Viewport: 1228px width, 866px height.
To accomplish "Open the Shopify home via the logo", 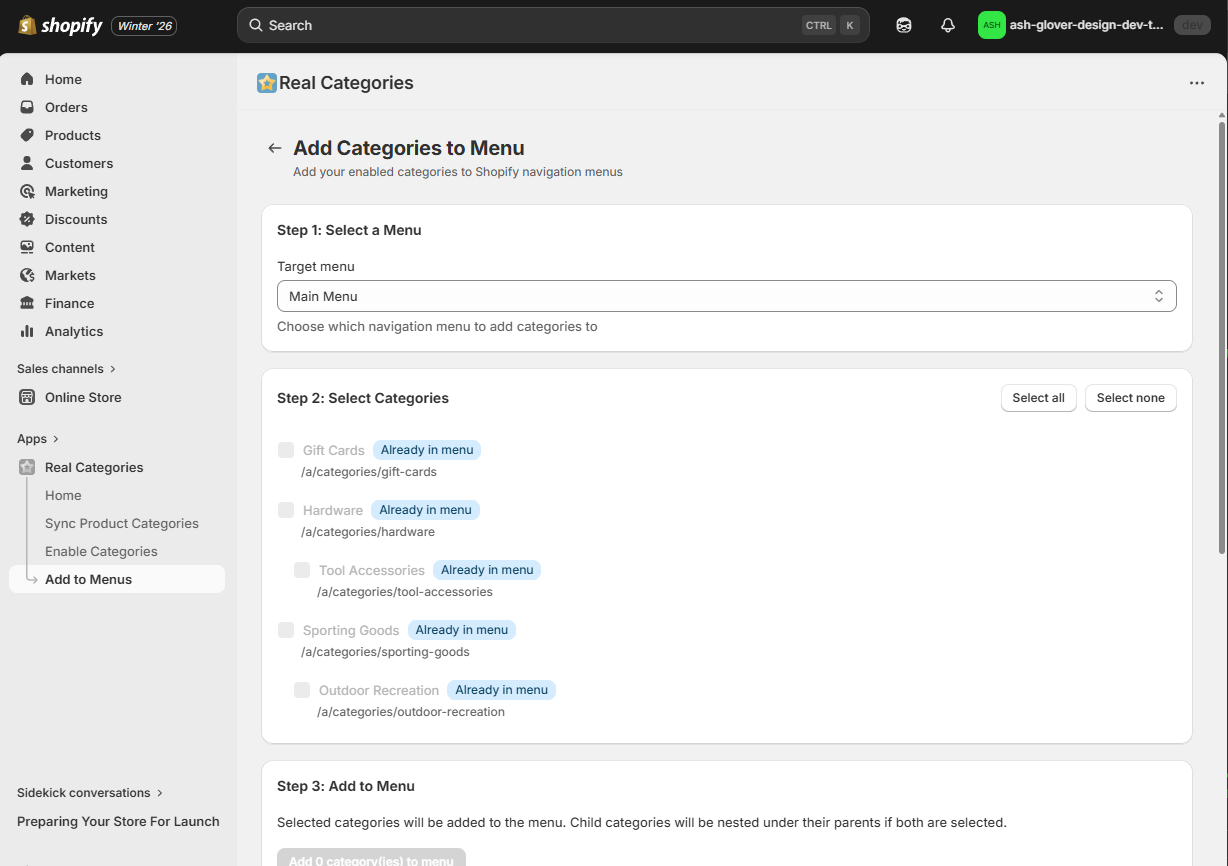I will [x=27, y=25].
